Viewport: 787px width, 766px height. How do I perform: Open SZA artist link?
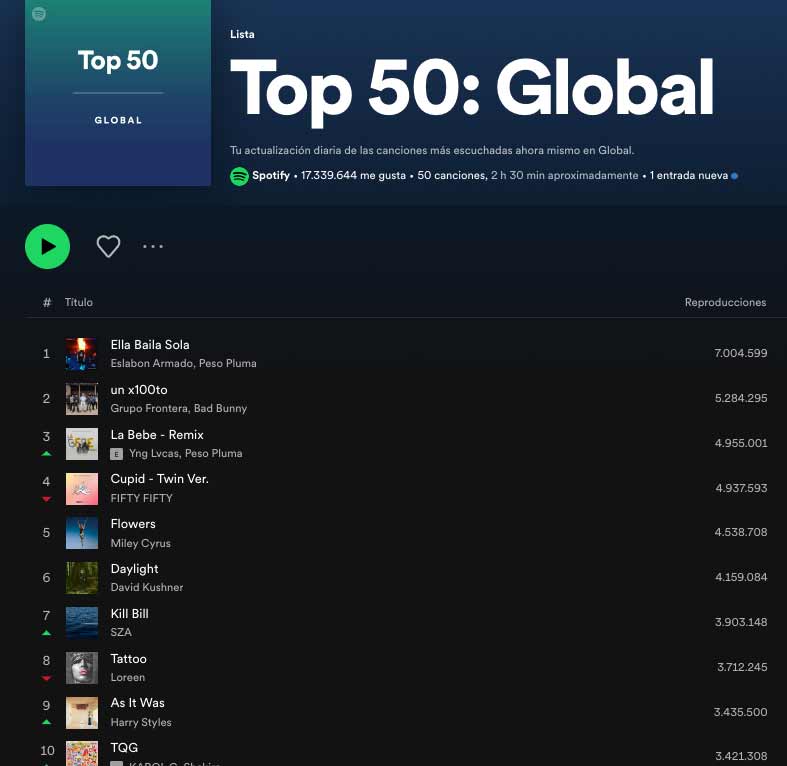(121, 632)
